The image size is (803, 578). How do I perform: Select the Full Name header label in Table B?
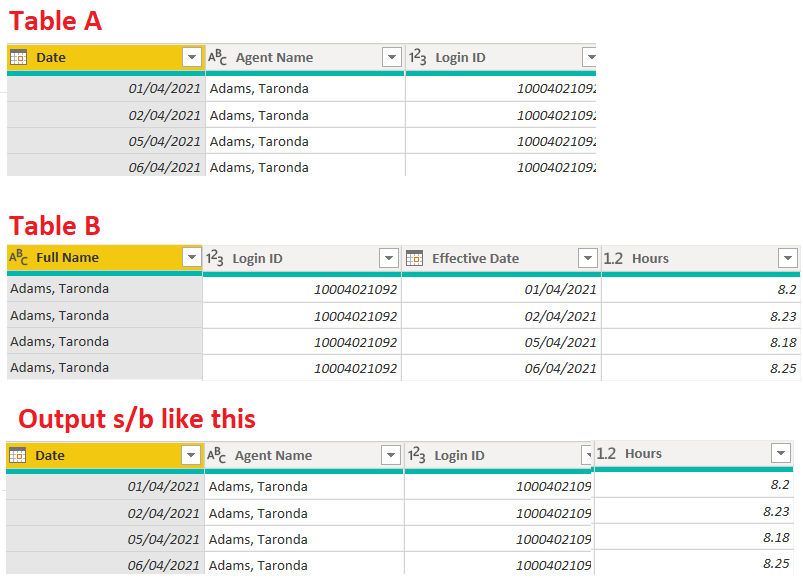point(68,258)
